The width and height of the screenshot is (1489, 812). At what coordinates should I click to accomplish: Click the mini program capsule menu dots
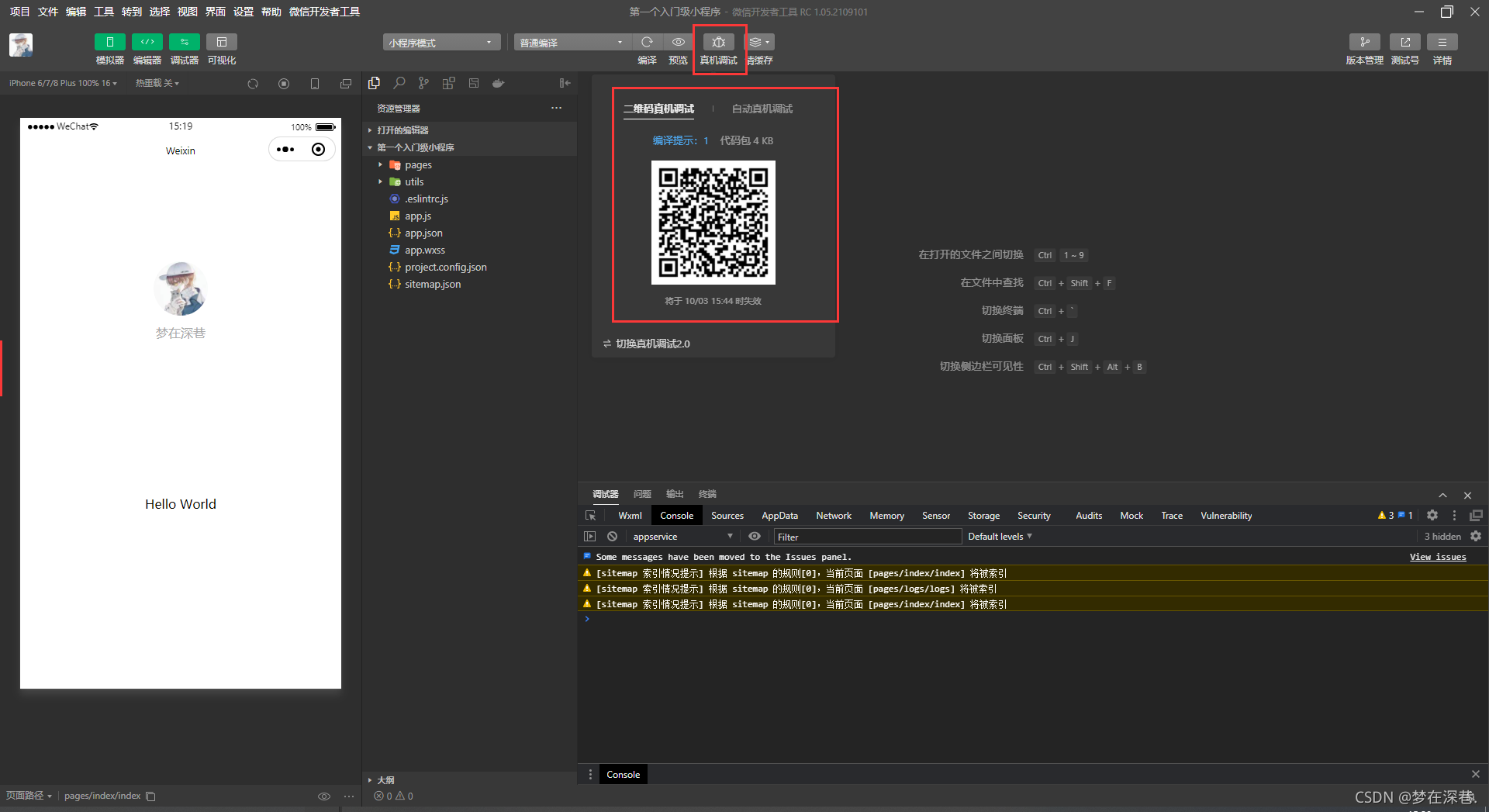coord(285,150)
